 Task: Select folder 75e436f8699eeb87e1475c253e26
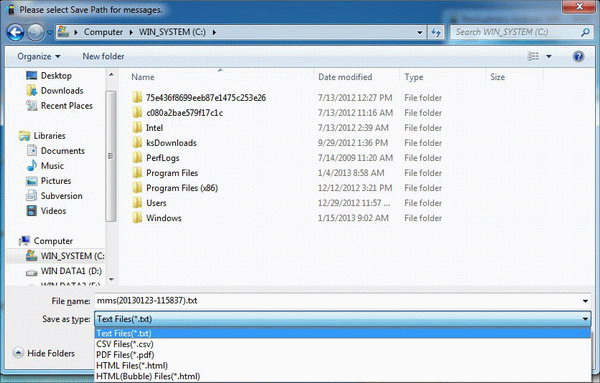(x=206, y=98)
